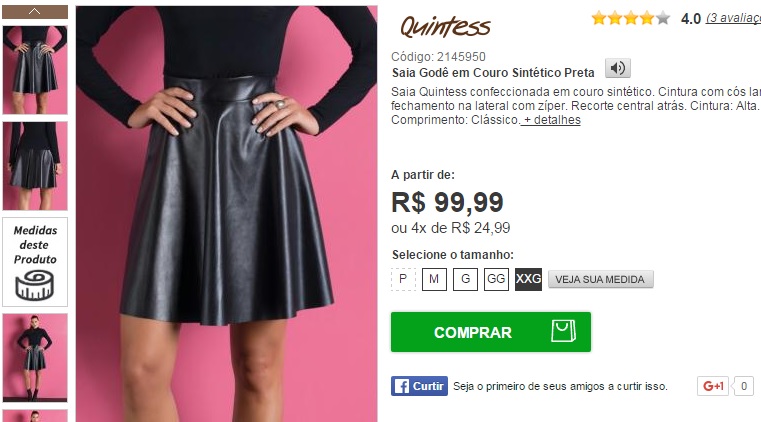Click the Quintess brand logo
This screenshot has width=761, height=422.
coord(445,27)
